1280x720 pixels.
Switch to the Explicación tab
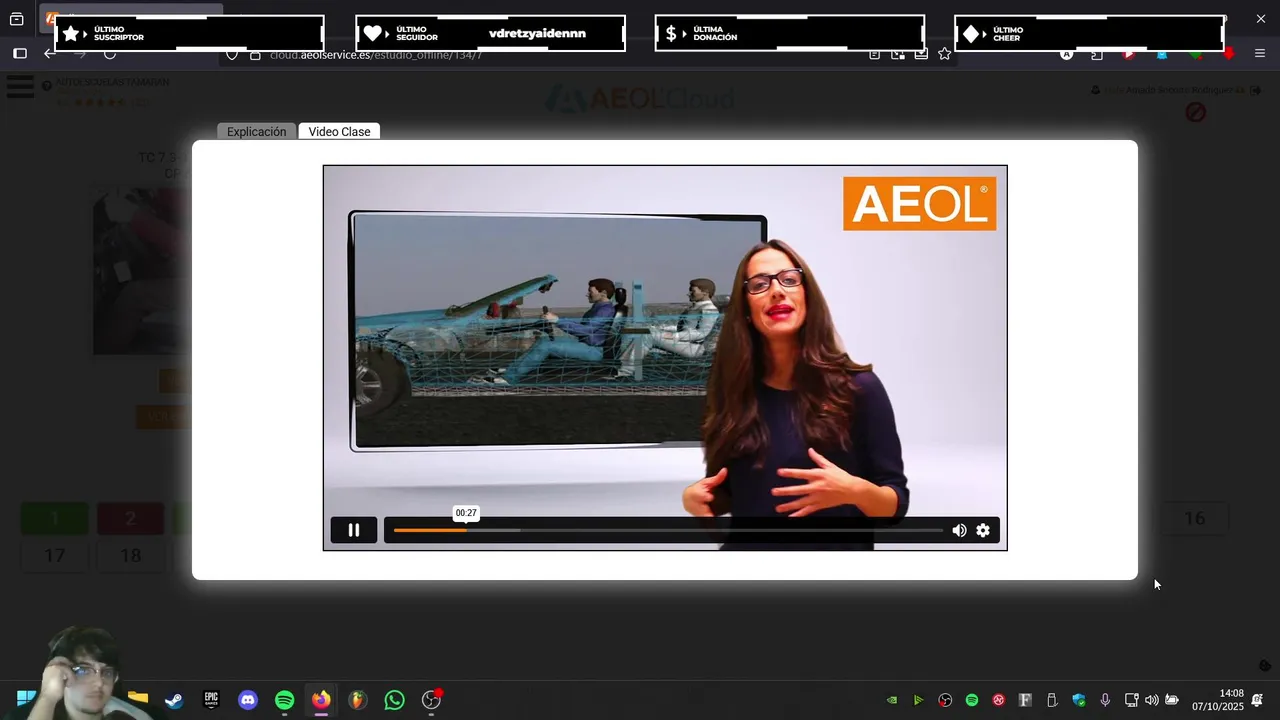pyautogui.click(x=256, y=132)
